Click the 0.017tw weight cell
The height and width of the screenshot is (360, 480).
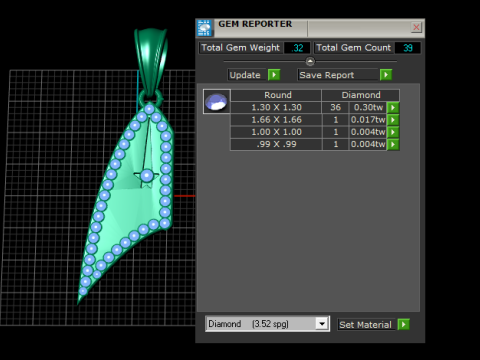[368, 120]
